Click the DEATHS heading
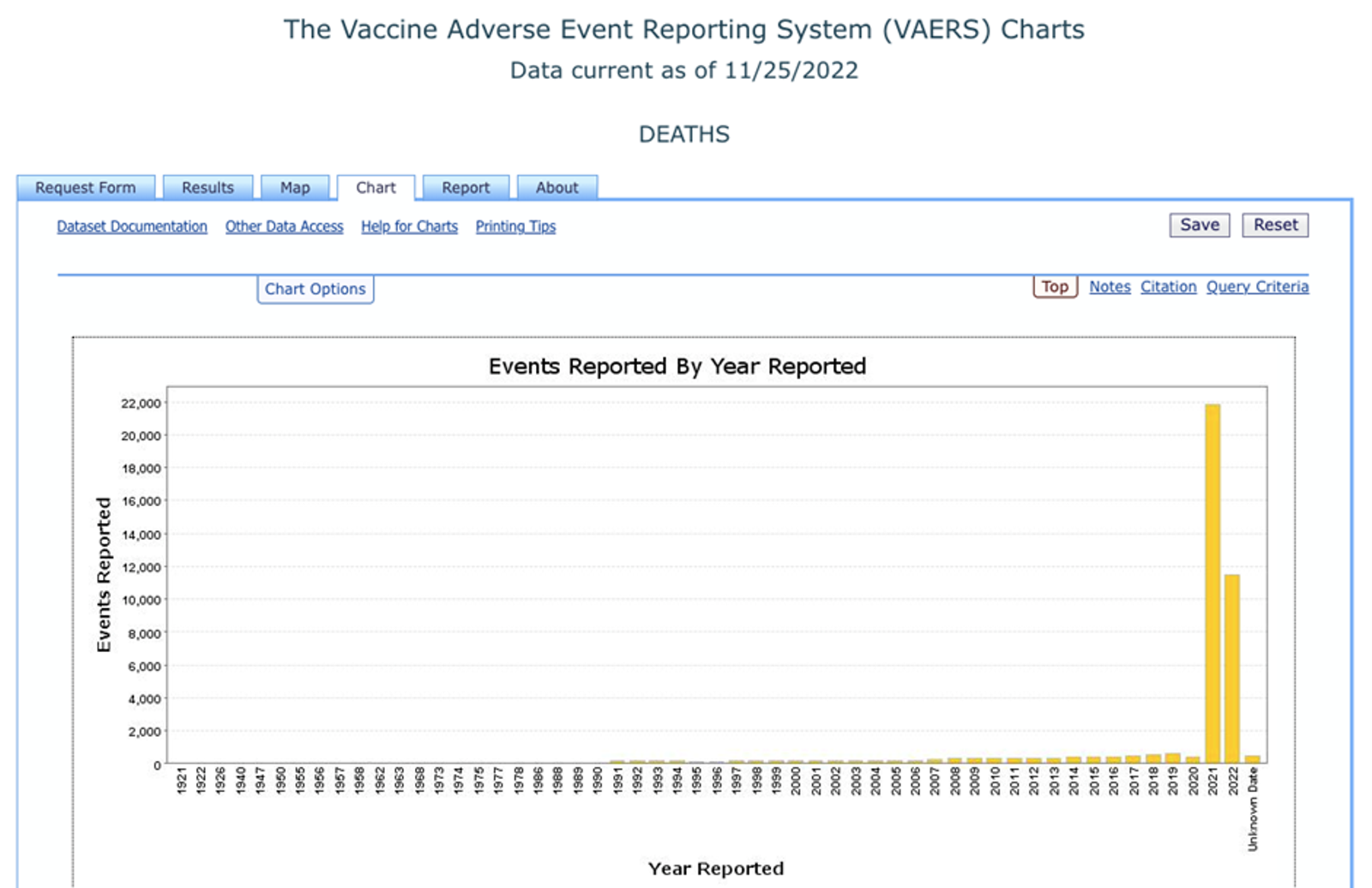 pos(684,135)
